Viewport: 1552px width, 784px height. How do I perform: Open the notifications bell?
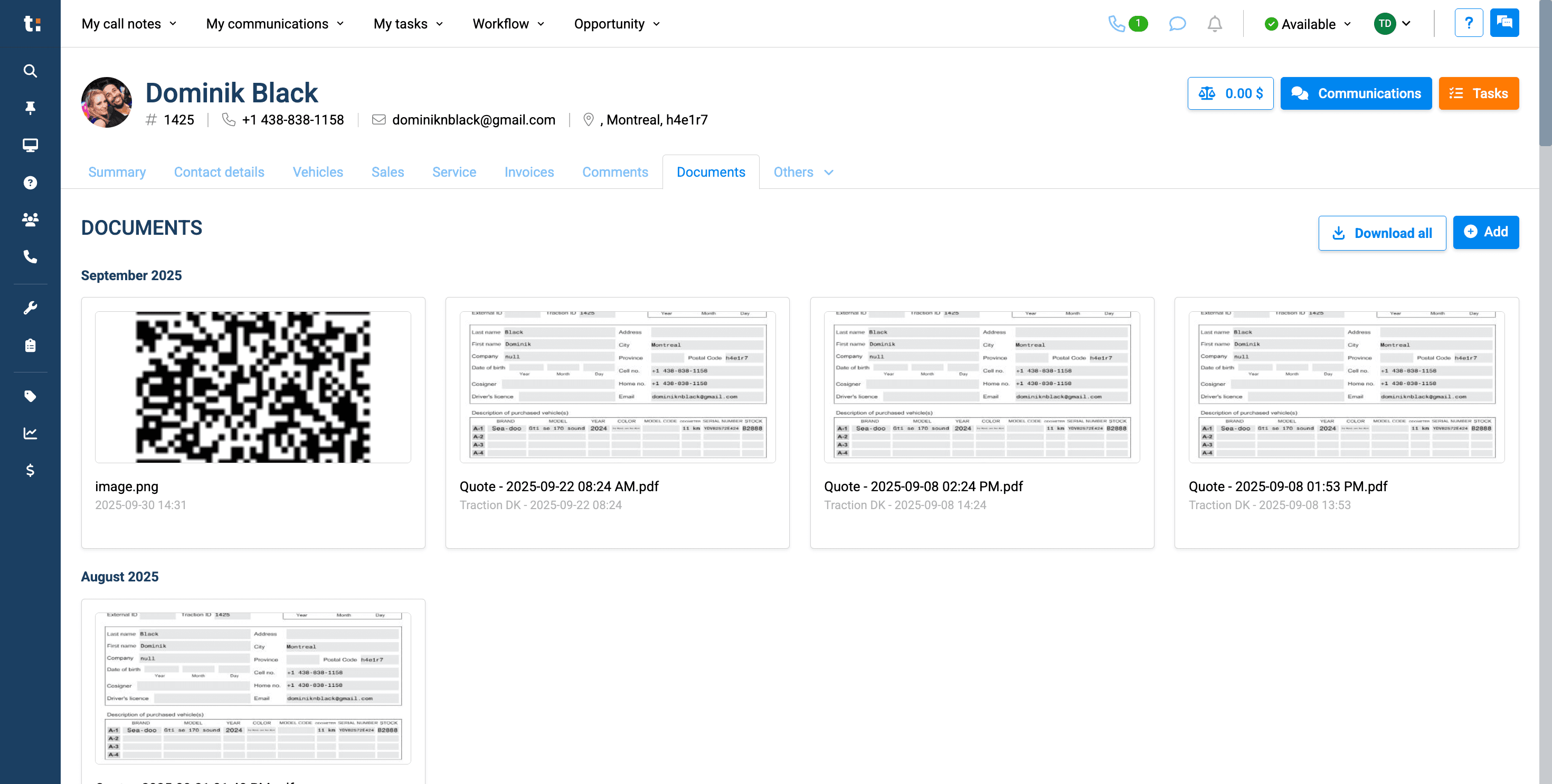coord(1215,24)
